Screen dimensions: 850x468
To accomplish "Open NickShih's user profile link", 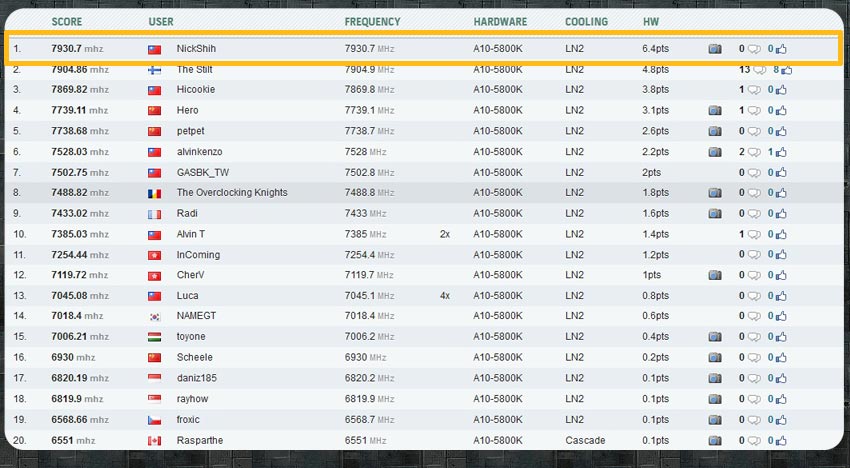I will coord(196,48).
